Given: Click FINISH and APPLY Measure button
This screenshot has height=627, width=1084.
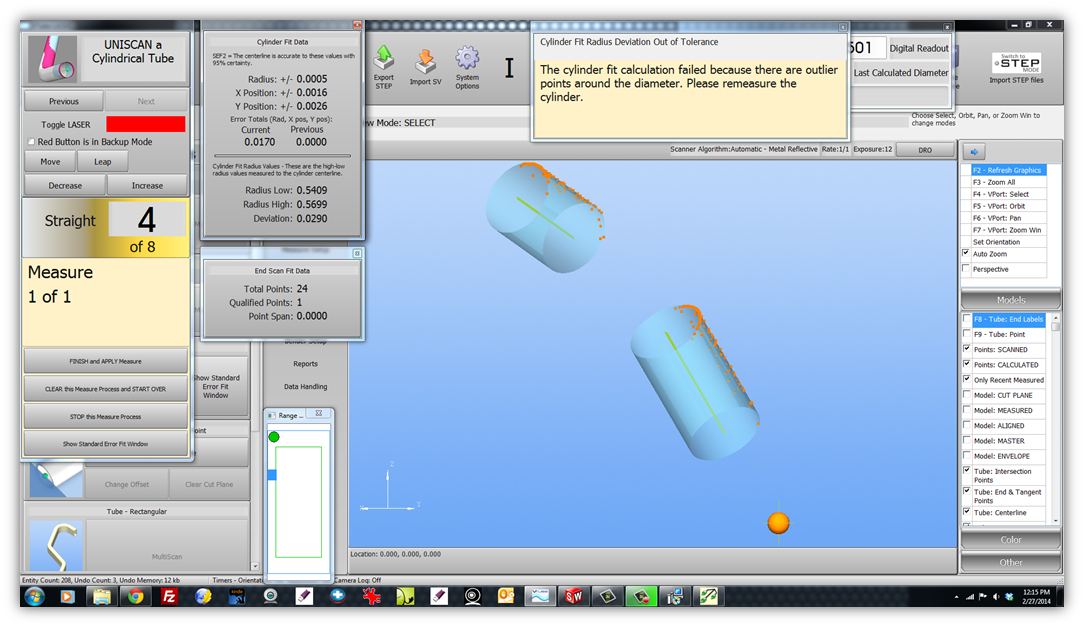Looking at the screenshot, I should (x=105, y=361).
